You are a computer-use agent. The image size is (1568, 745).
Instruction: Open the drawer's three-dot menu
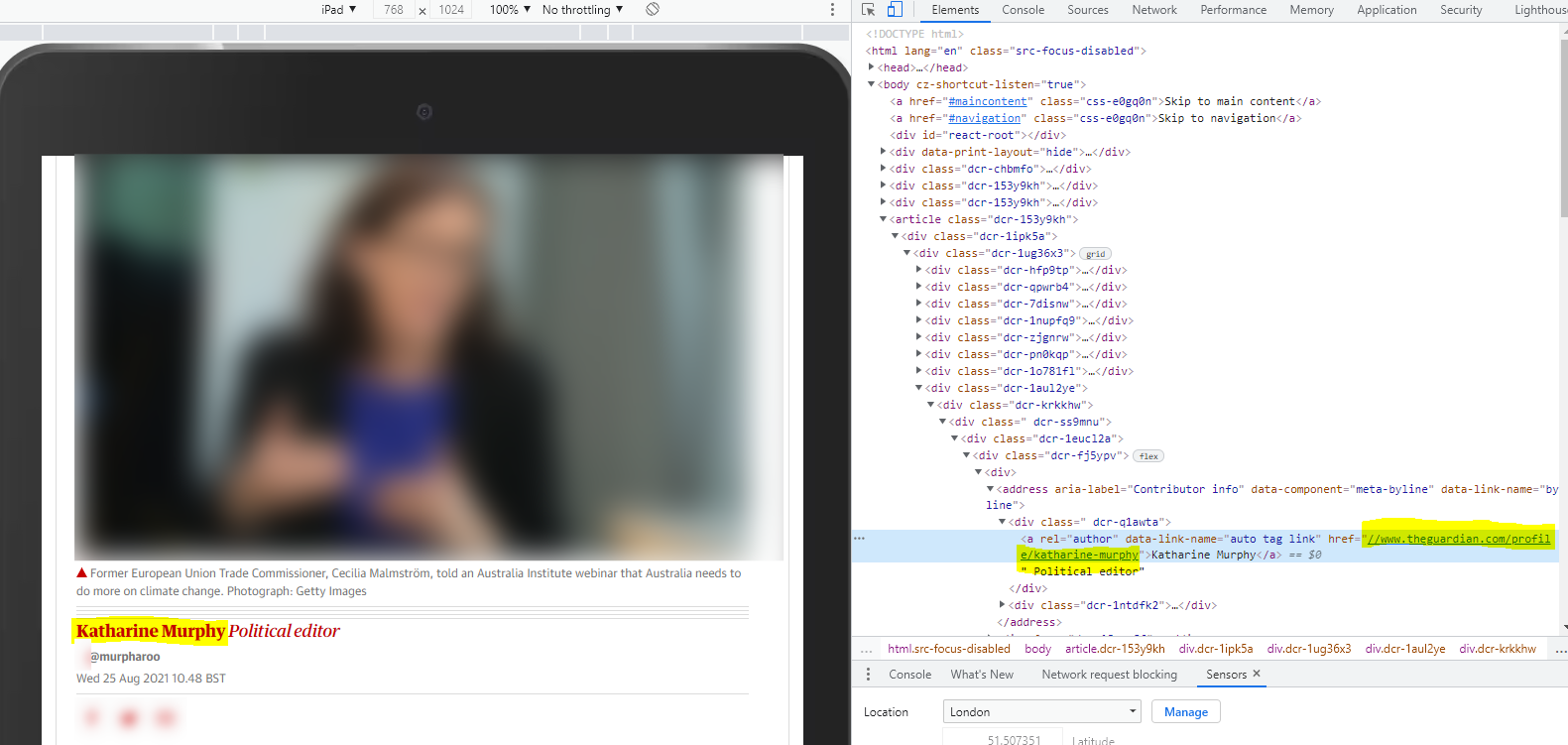coord(868,675)
